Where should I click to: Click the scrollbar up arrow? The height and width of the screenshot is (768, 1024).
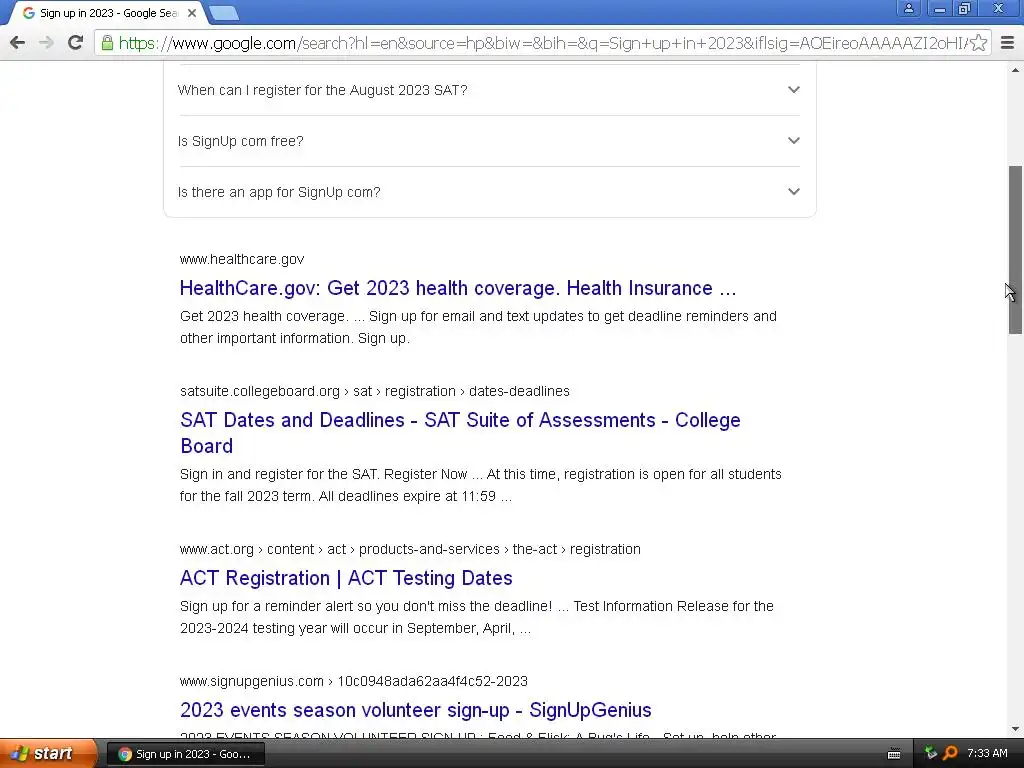1015,70
